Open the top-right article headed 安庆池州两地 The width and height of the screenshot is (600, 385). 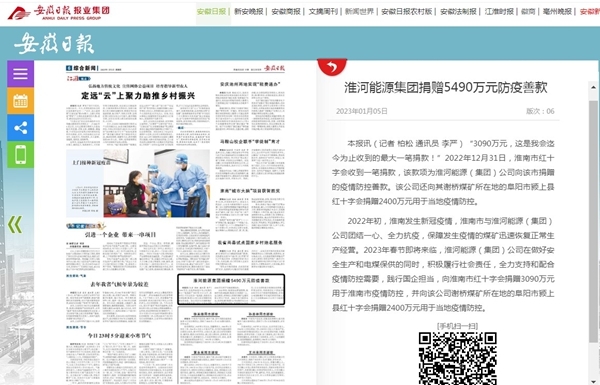click(x=250, y=84)
